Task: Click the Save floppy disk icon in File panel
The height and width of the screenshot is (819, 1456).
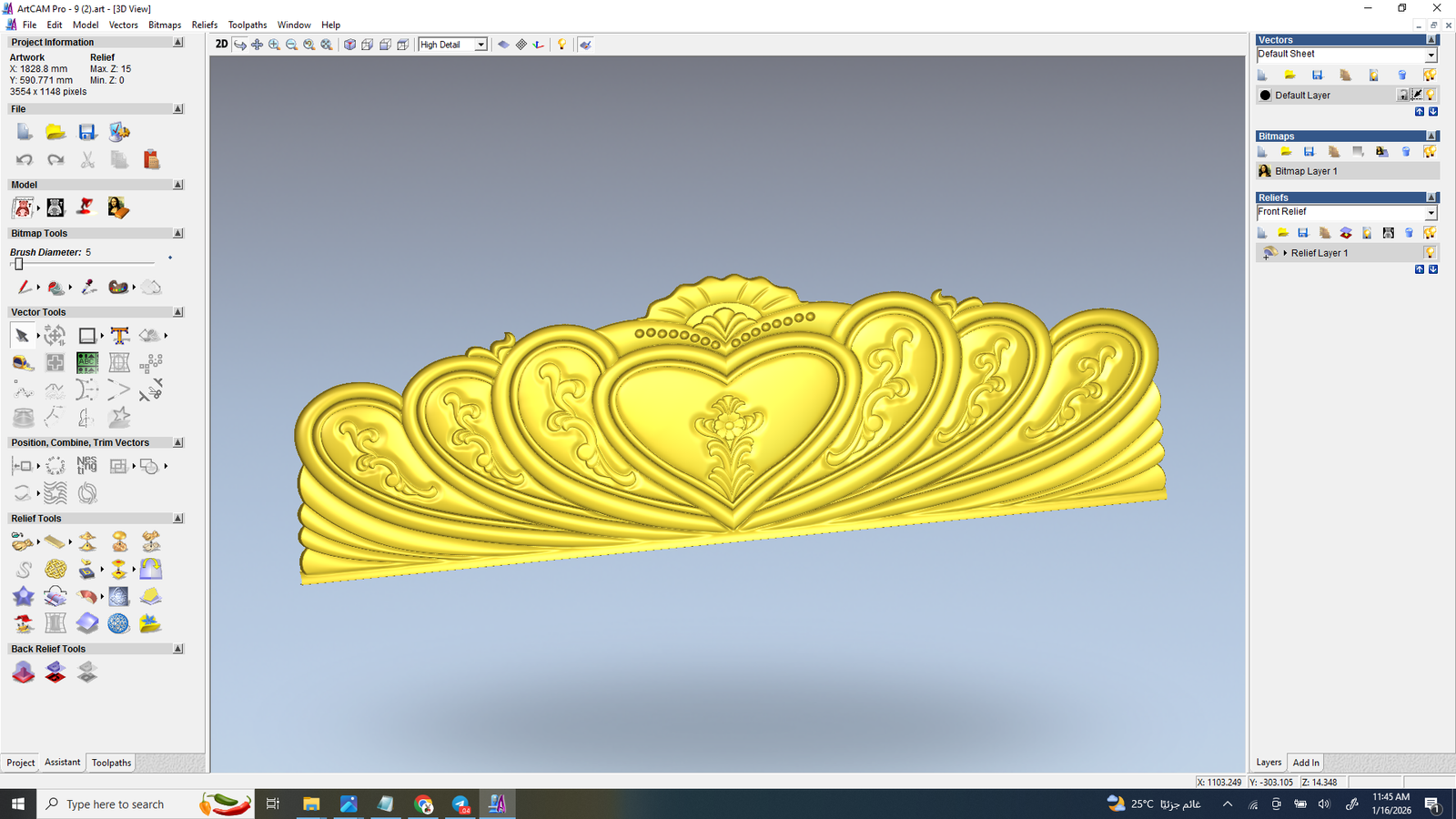Action: pyautogui.click(x=87, y=133)
